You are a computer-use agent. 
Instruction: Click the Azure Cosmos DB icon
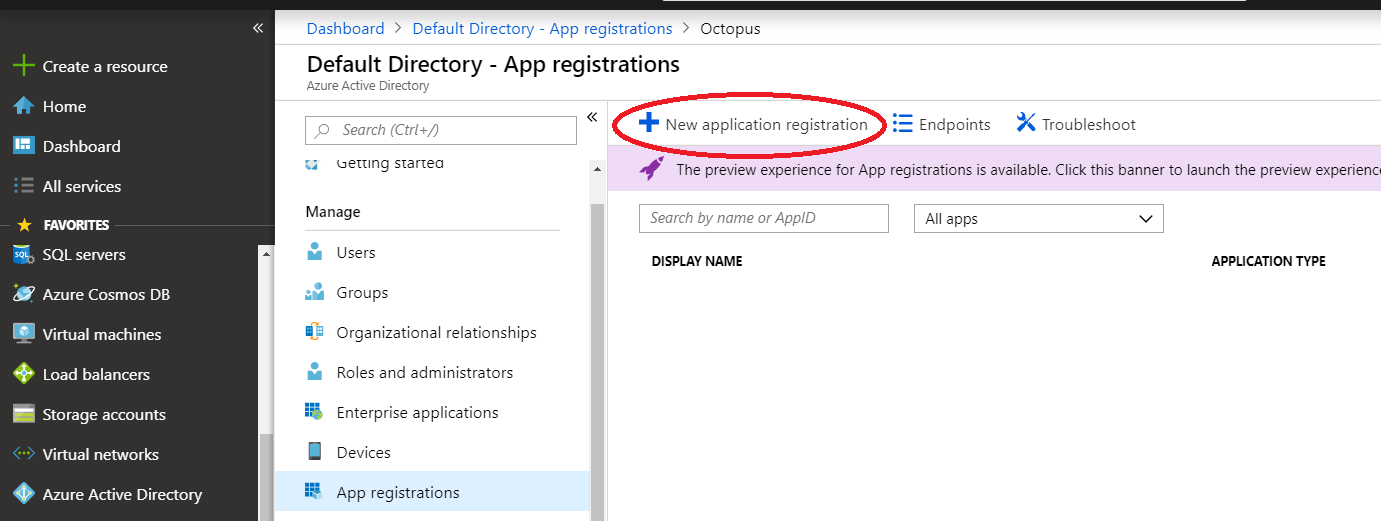[23, 294]
